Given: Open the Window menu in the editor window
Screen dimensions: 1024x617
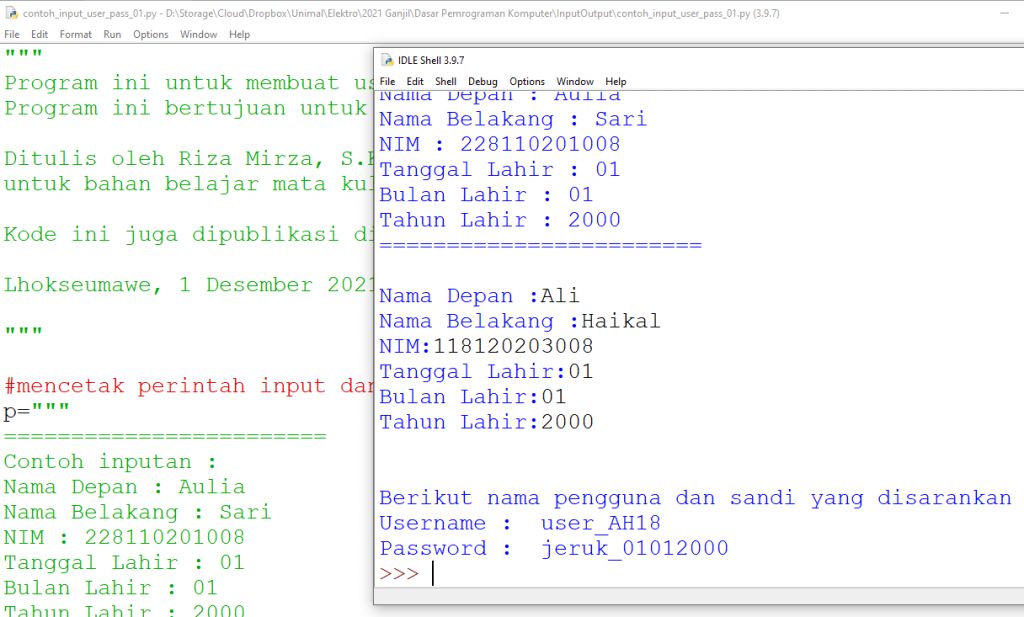Looking at the screenshot, I should 198,34.
